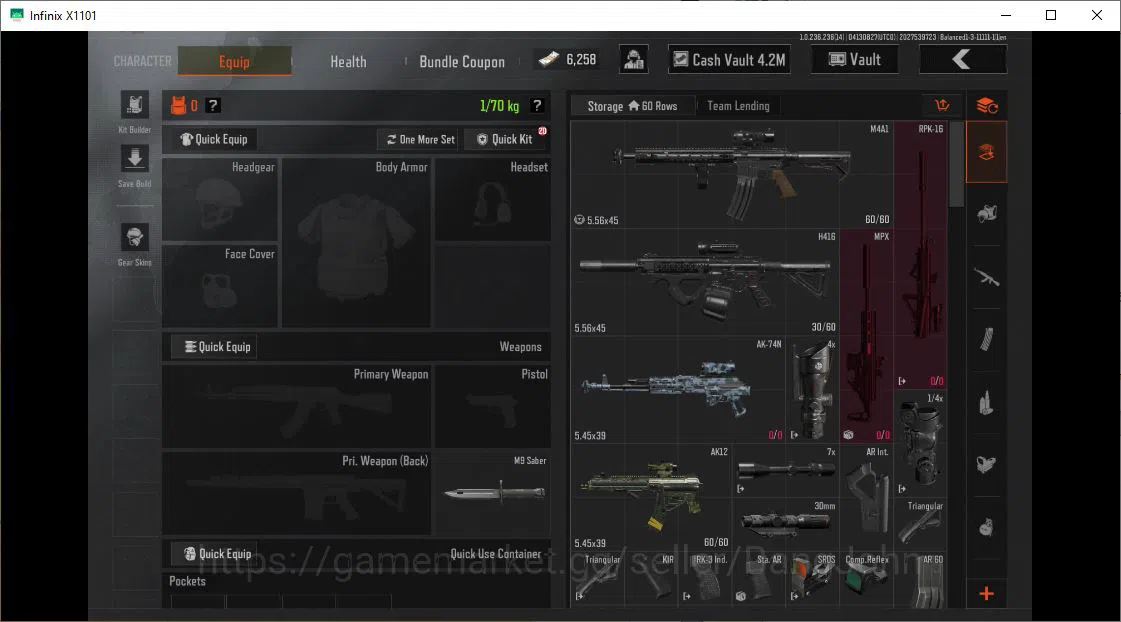The image size is (1121, 622).
Task: Open Gear Skins from the sidebar
Action: click(x=134, y=237)
